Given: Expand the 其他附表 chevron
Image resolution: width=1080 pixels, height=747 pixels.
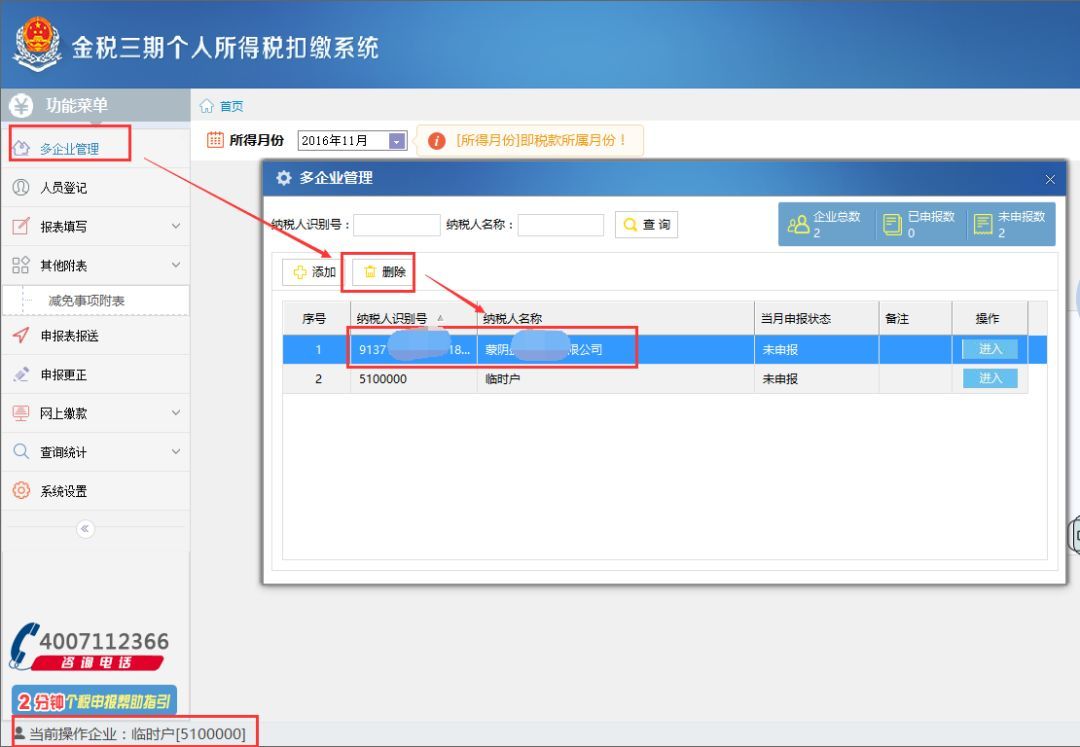Looking at the screenshot, I should (x=176, y=264).
